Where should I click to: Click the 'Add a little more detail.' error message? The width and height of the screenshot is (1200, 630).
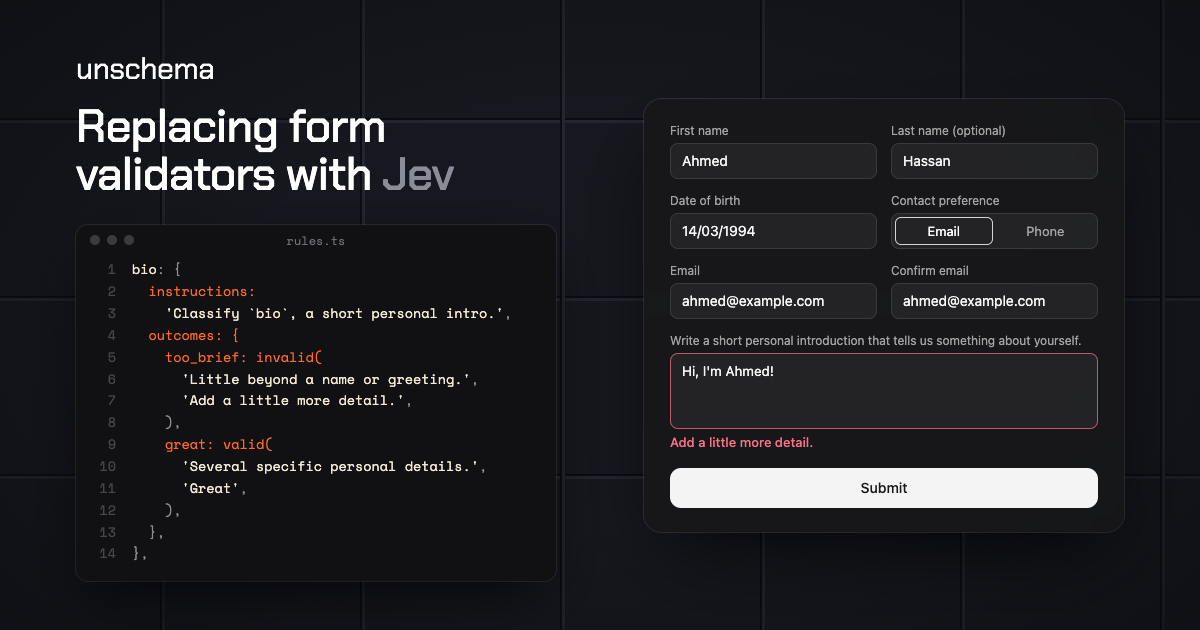(741, 442)
